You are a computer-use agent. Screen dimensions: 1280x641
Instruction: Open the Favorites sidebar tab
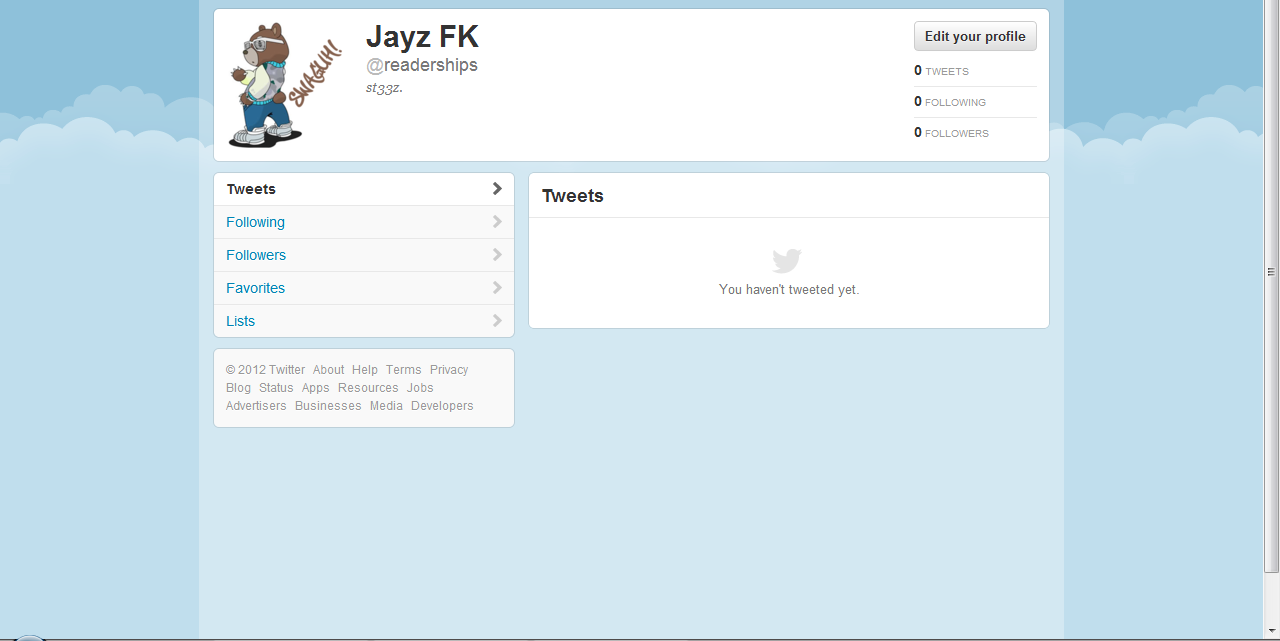(364, 288)
